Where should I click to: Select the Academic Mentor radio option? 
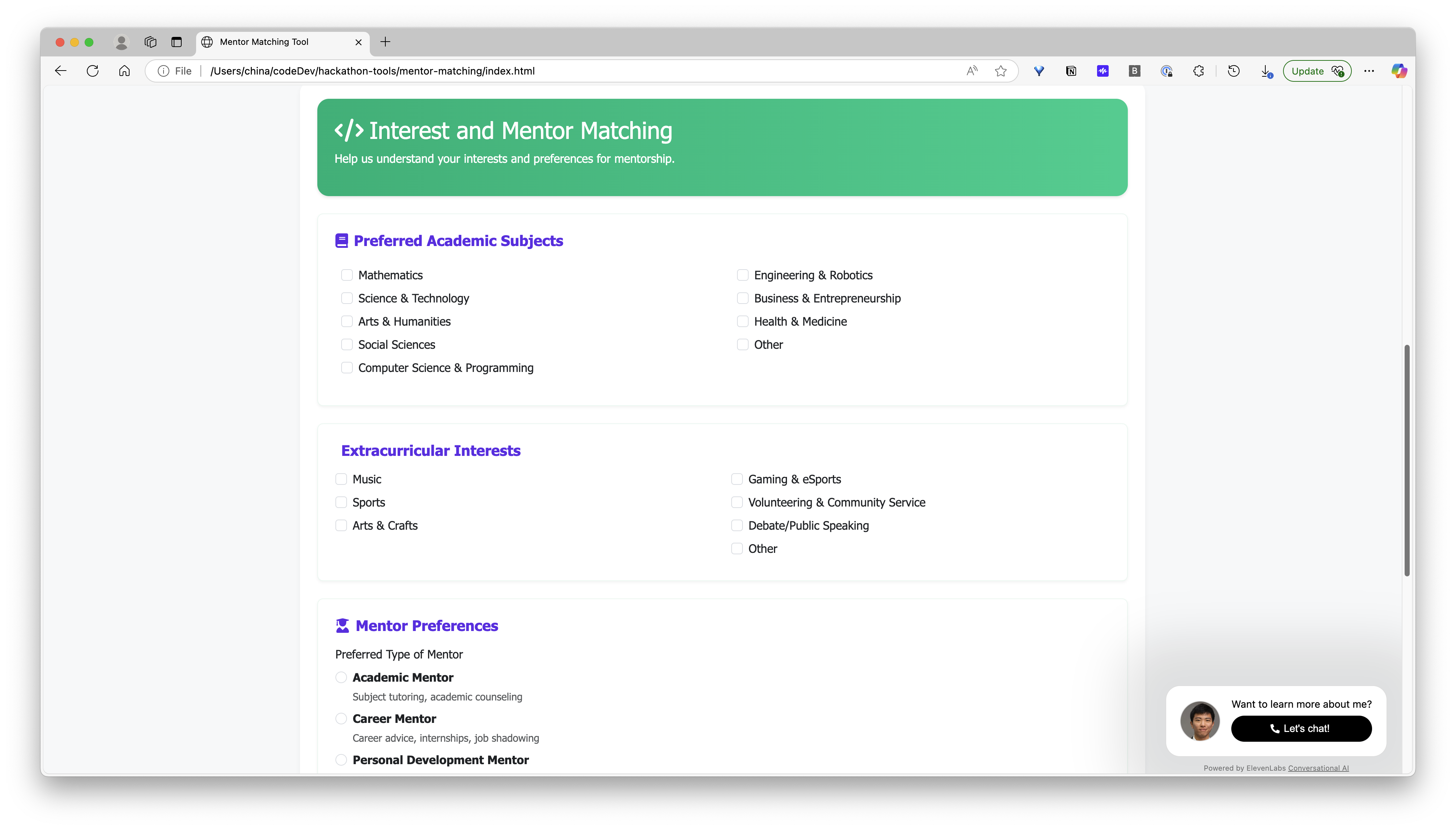(x=341, y=677)
